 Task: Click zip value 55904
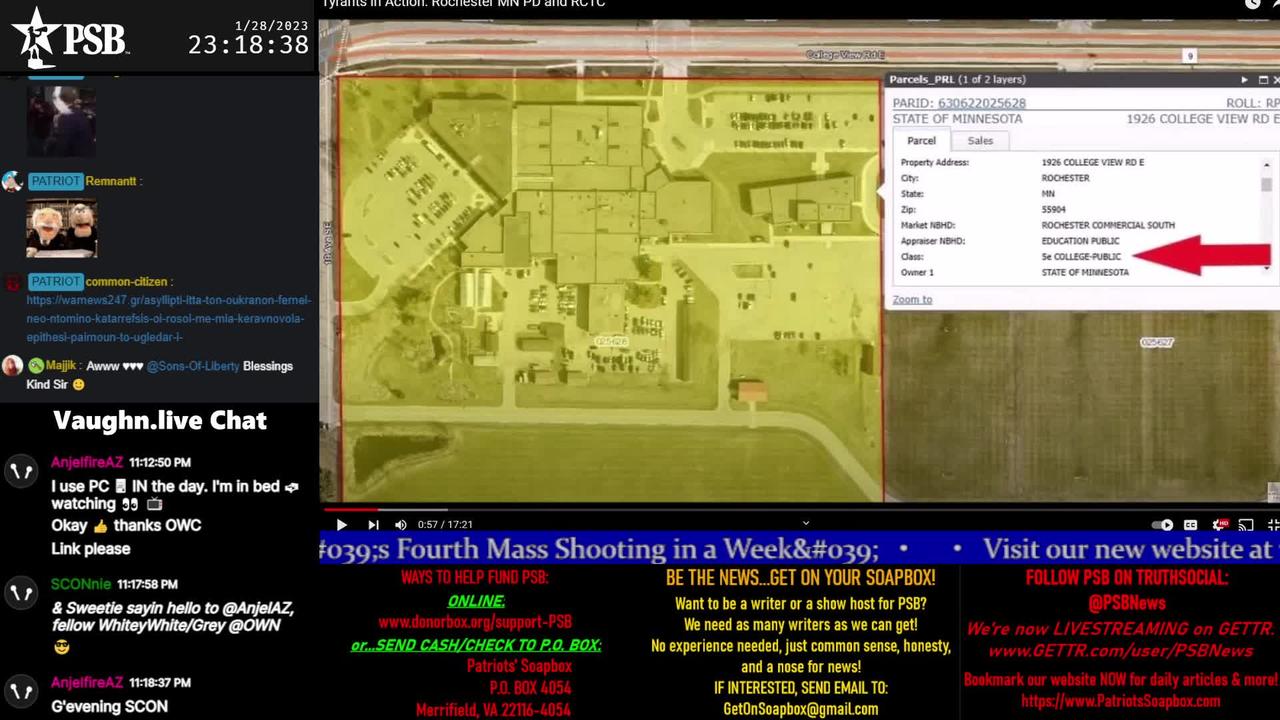(x=1055, y=210)
